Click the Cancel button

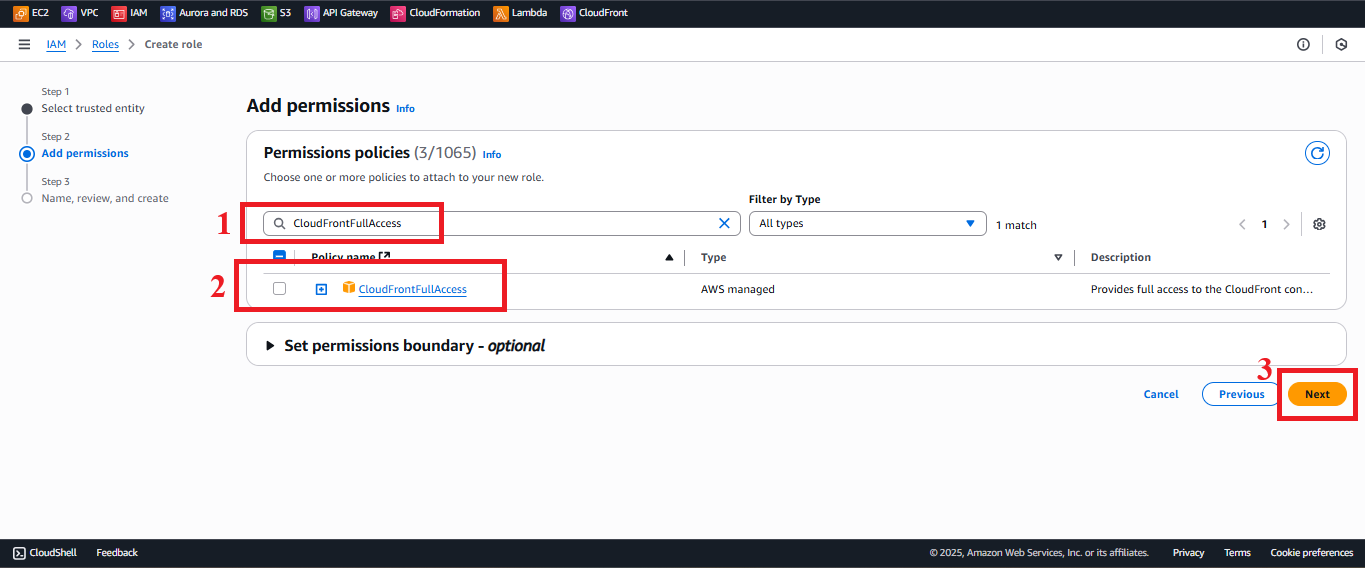coord(1161,394)
